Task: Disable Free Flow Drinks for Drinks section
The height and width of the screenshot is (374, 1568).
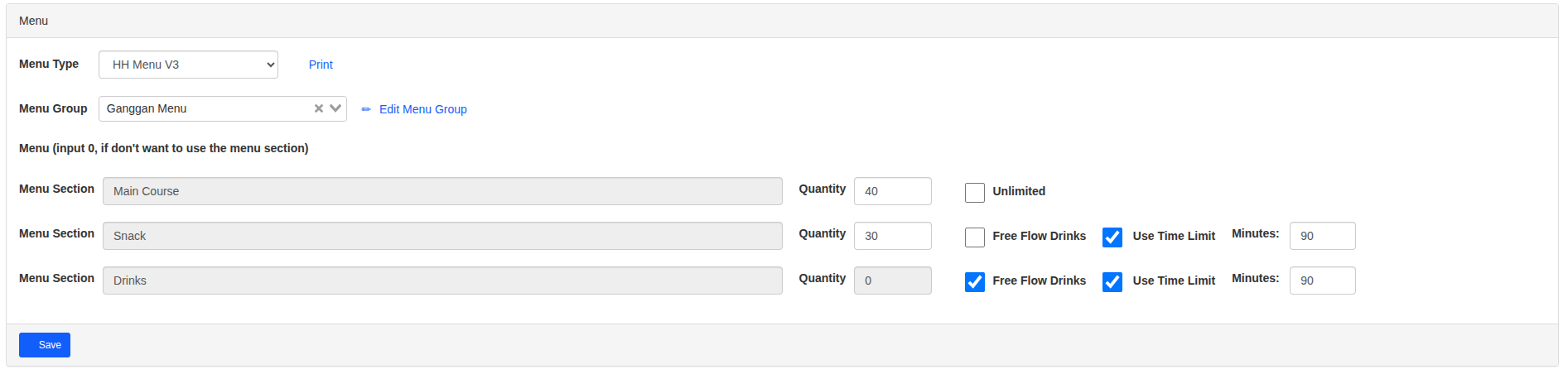Action: click(975, 281)
